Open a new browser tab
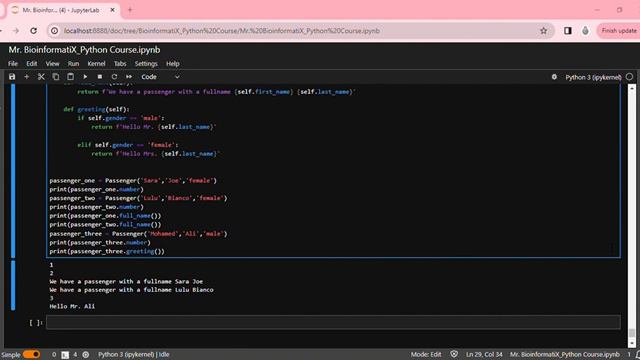This screenshot has width=640, height=360. click(130, 10)
